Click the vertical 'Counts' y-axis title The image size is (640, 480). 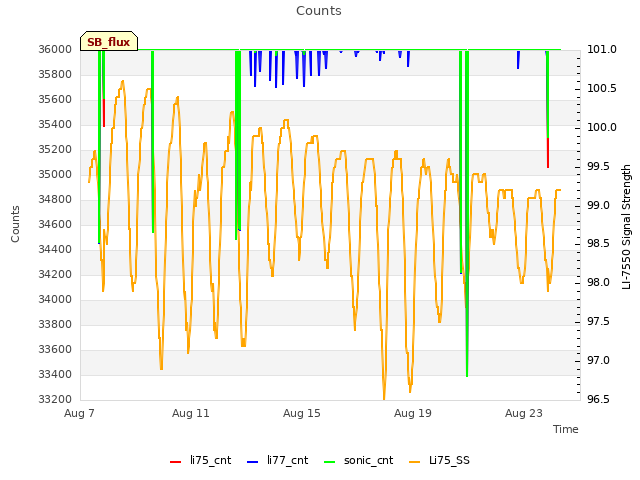15,224
